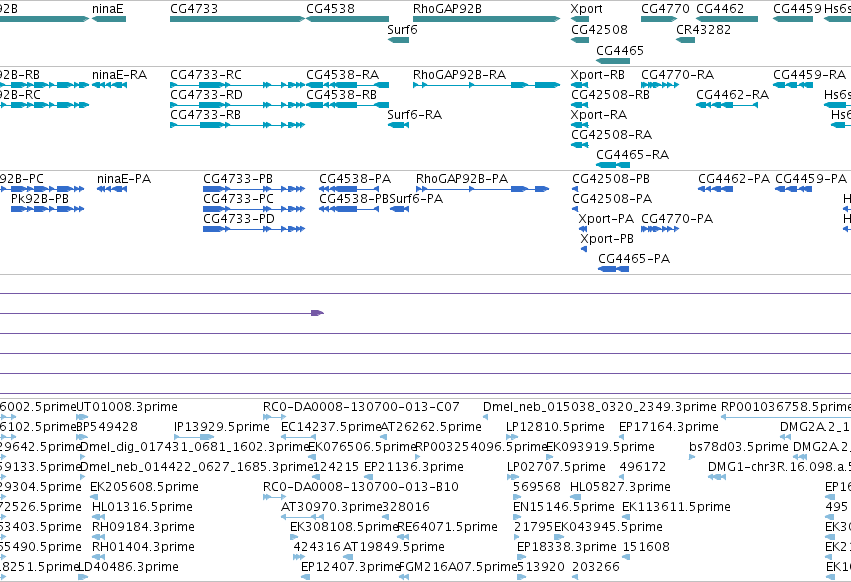
Task: Click transcript CG4770-RA
Action: coord(660,85)
